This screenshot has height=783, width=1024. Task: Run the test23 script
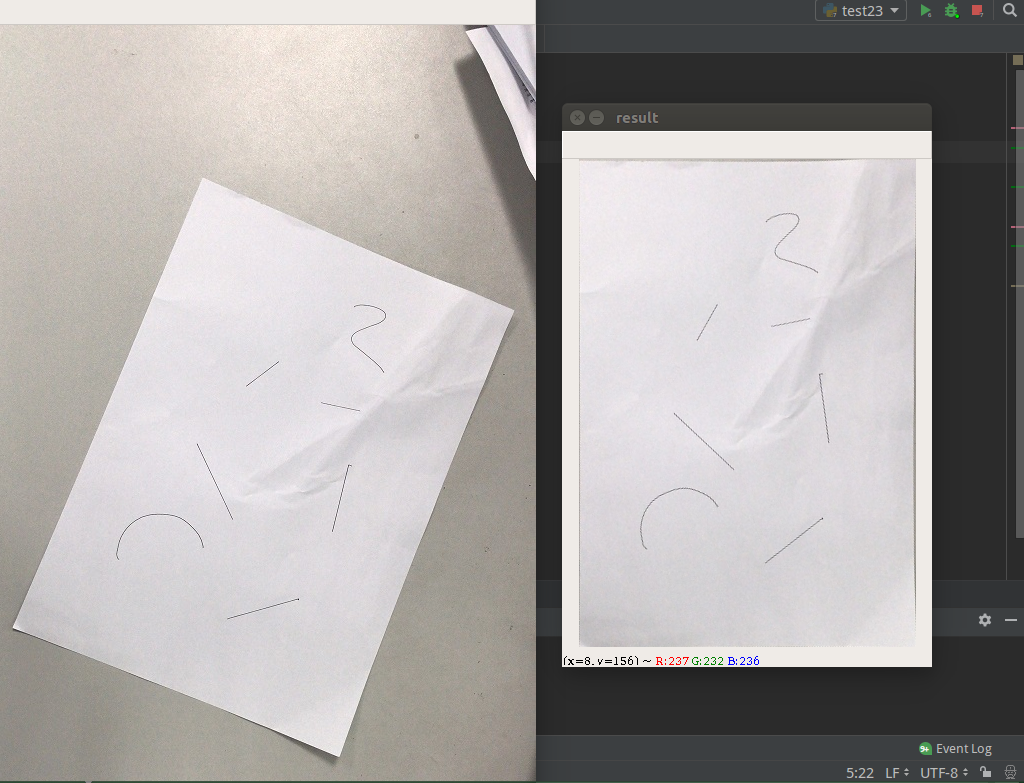click(925, 10)
